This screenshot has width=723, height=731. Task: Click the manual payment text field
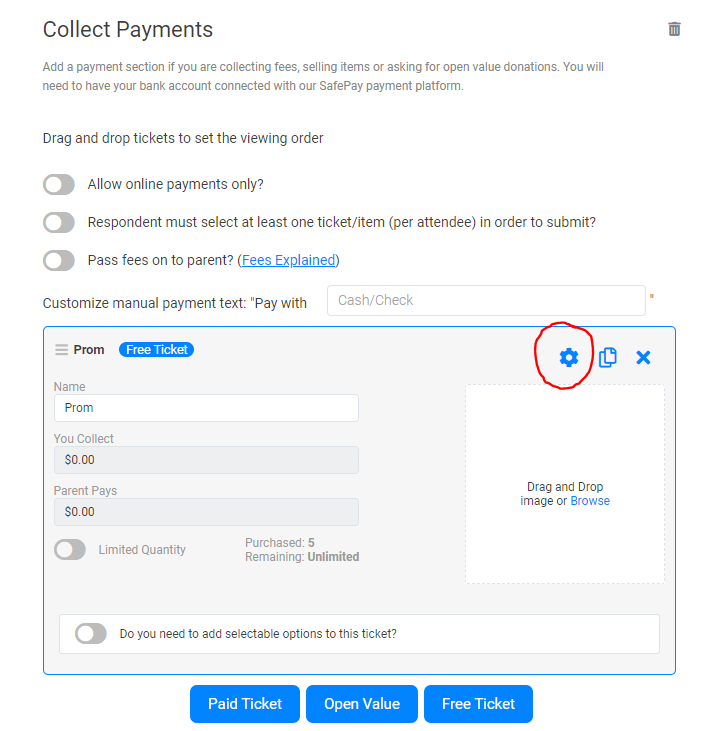click(486, 300)
